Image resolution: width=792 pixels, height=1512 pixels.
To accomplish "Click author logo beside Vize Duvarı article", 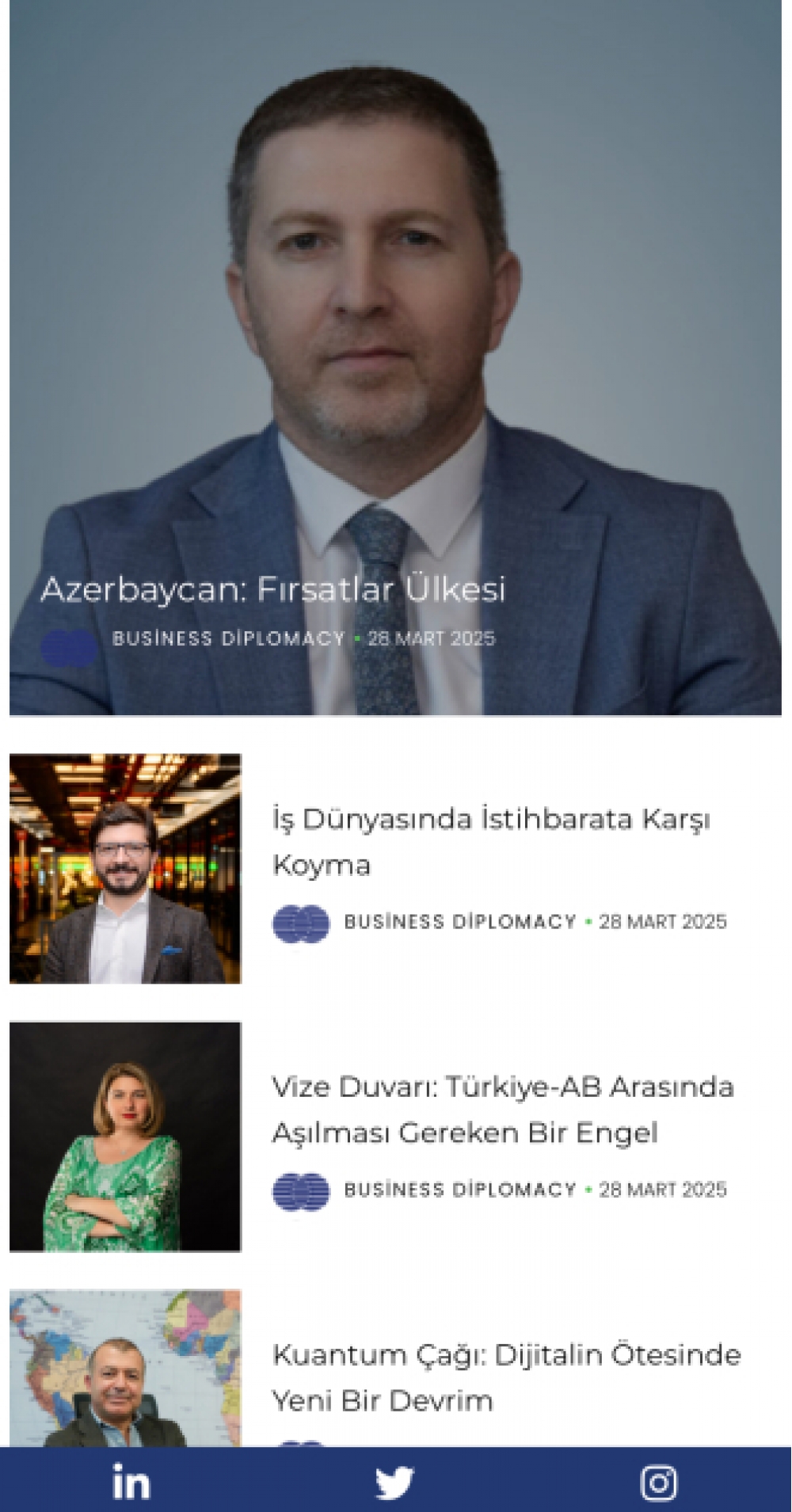I will coord(300,1190).
